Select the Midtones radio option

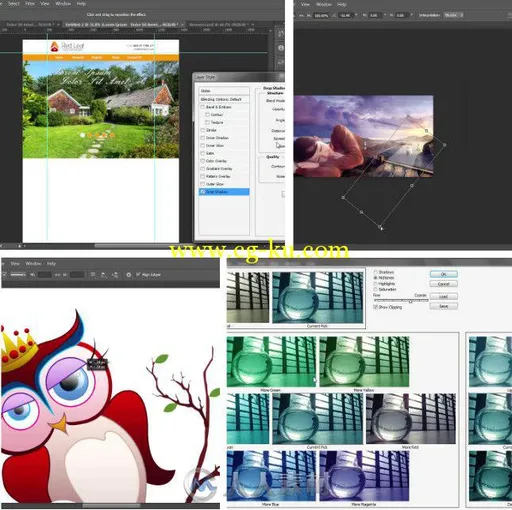click(376, 278)
